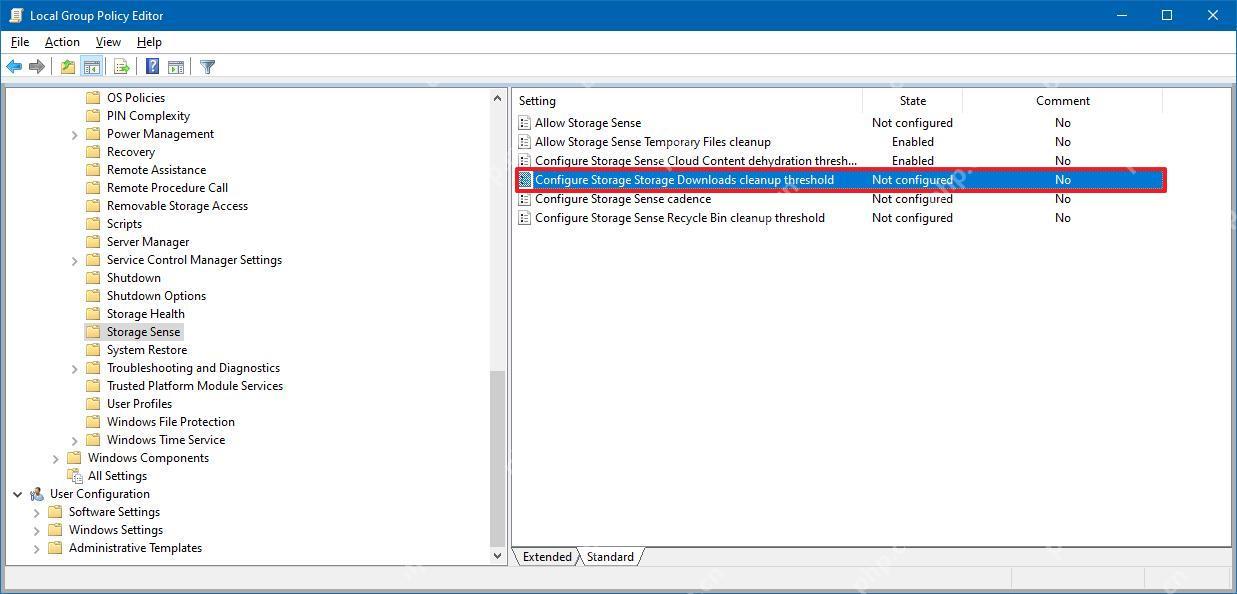Click the System Restore folder icon
This screenshot has height=594, width=1237.
click(93, 350)
